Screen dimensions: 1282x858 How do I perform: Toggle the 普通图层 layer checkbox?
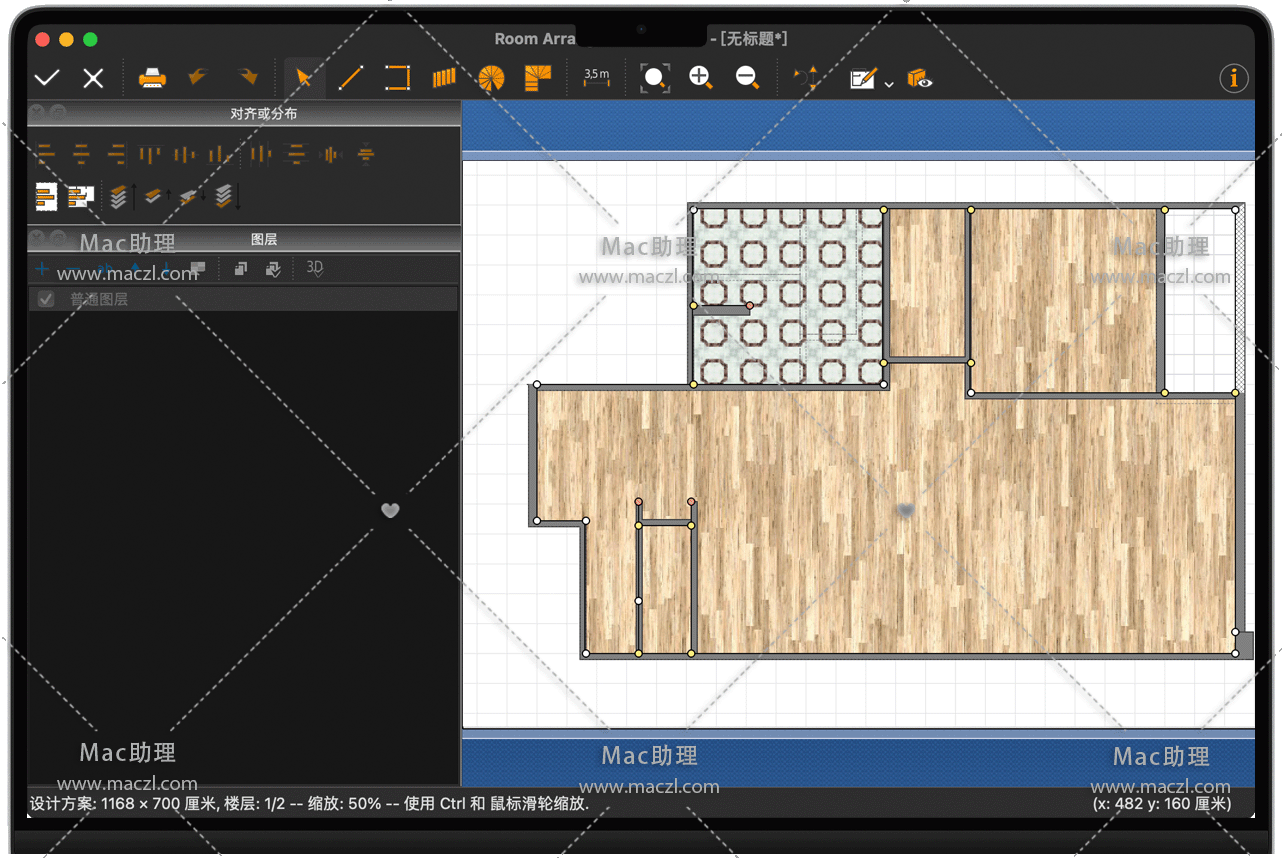tap(46, 299)
